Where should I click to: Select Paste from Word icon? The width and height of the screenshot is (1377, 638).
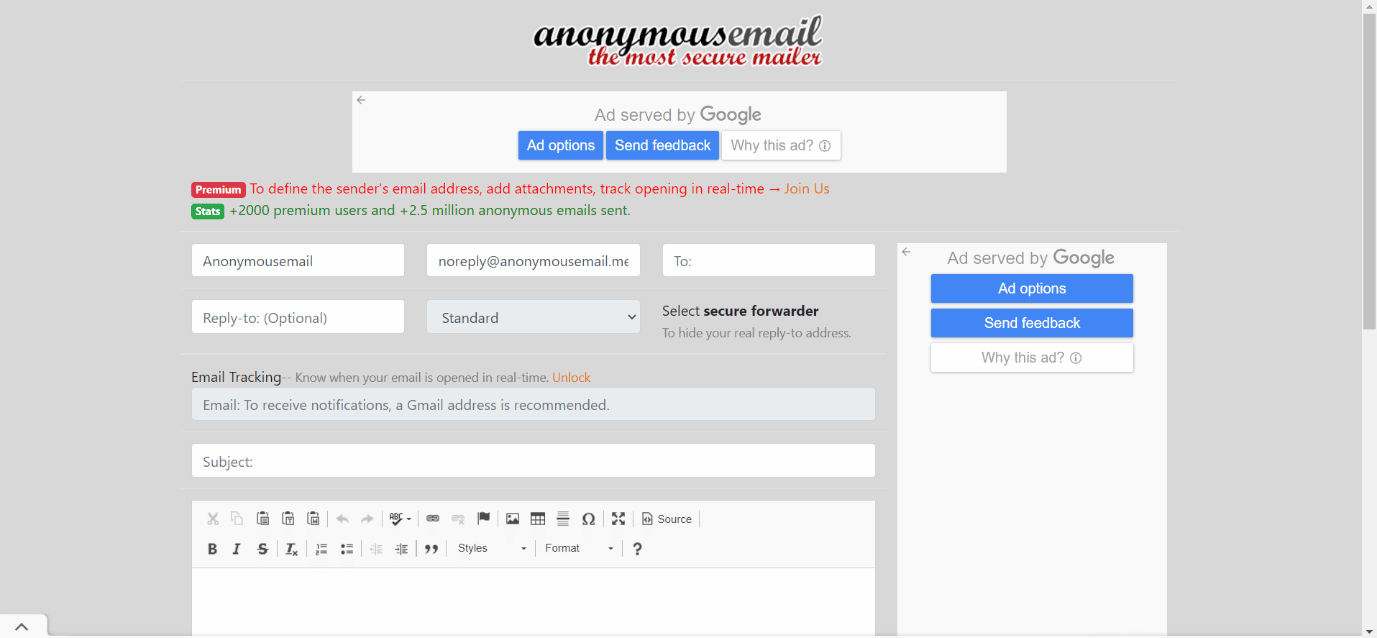tap(312, 519)
